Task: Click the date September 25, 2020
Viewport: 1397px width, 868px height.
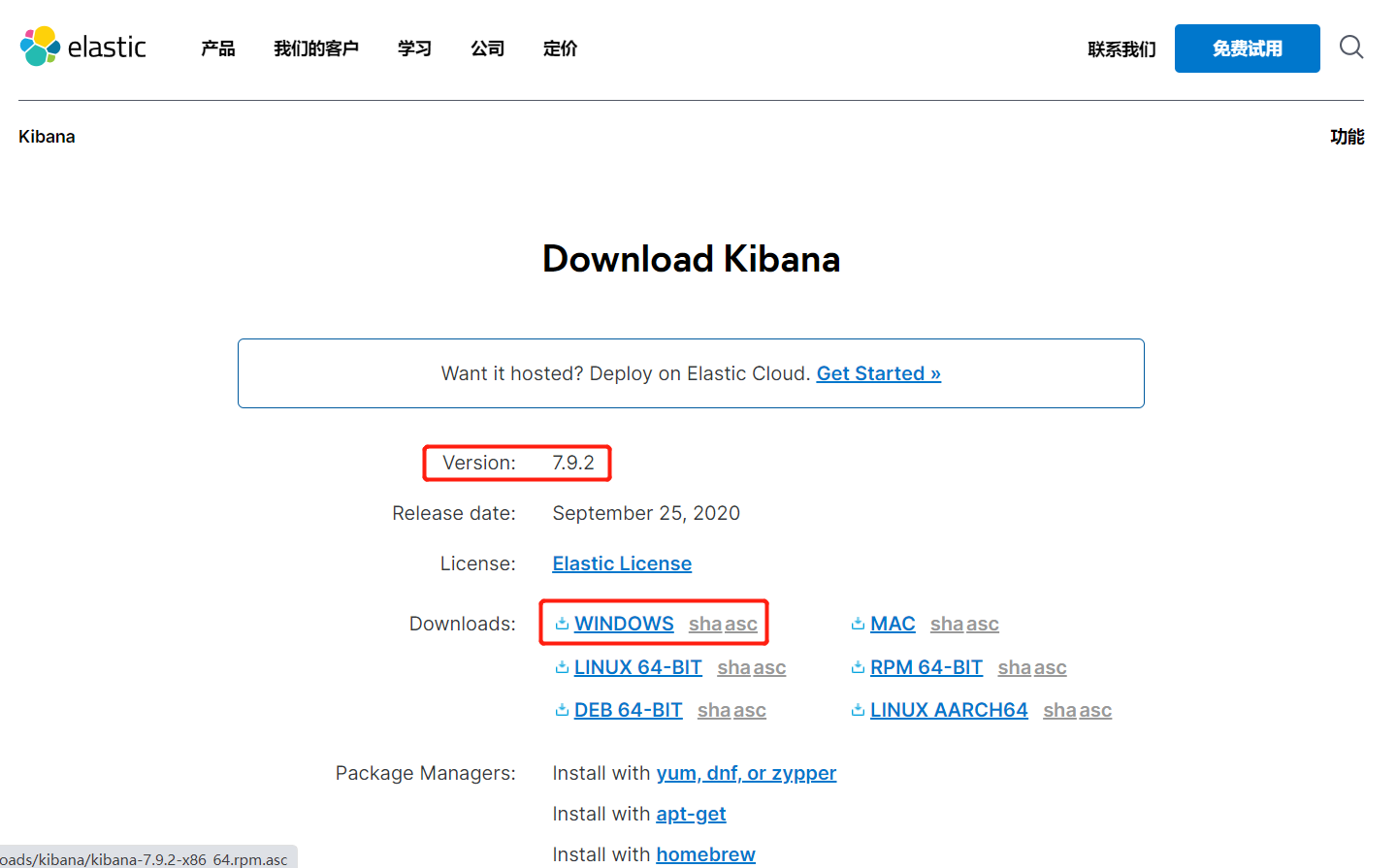Action: 646,513
